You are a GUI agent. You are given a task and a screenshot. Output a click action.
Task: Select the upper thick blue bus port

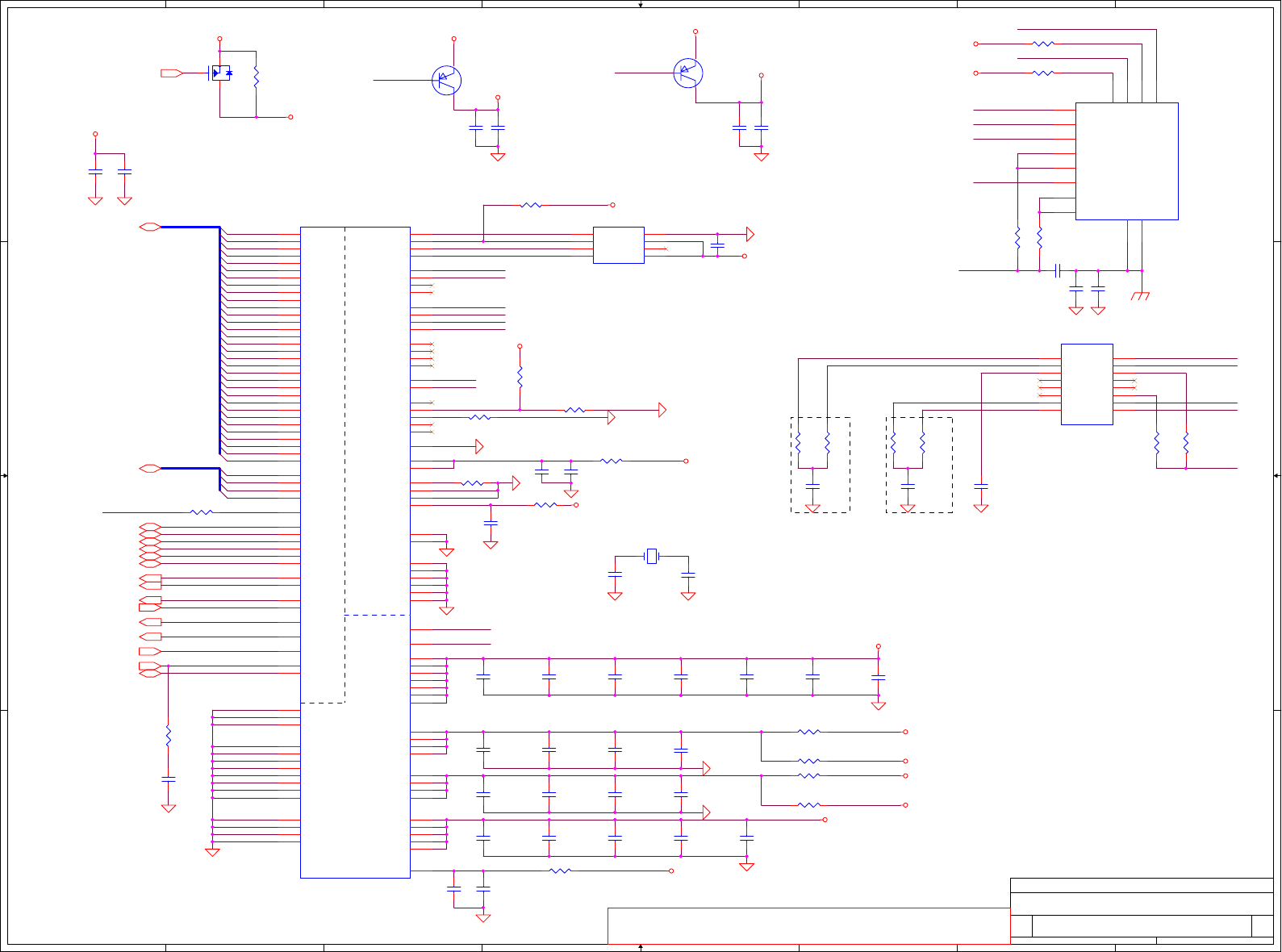click(150, 227)
